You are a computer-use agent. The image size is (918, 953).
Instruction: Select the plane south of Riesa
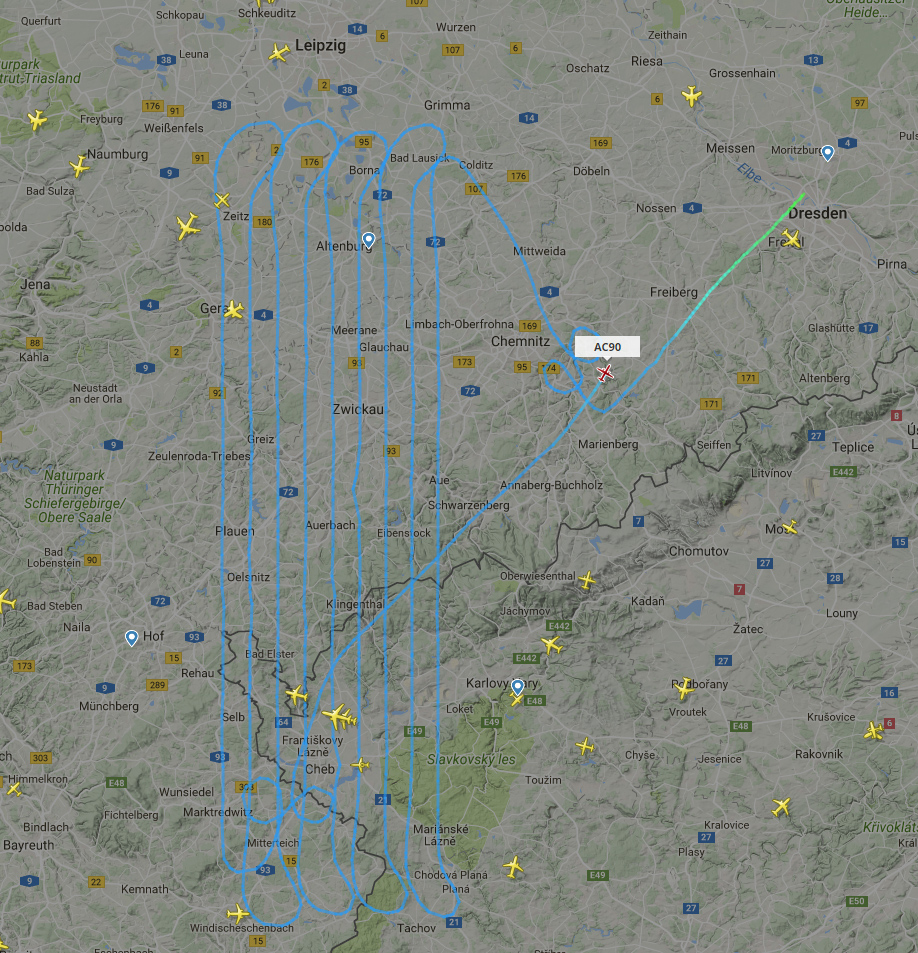pos(691,96)
